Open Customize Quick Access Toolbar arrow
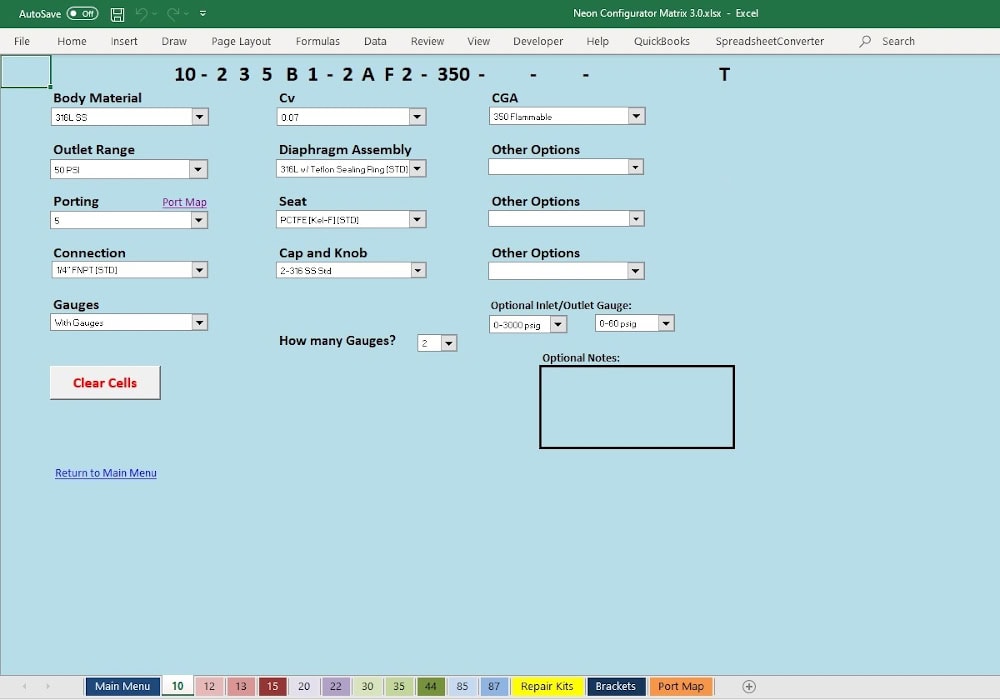The width and height of the screenshot is (1000, 700). 203,14
